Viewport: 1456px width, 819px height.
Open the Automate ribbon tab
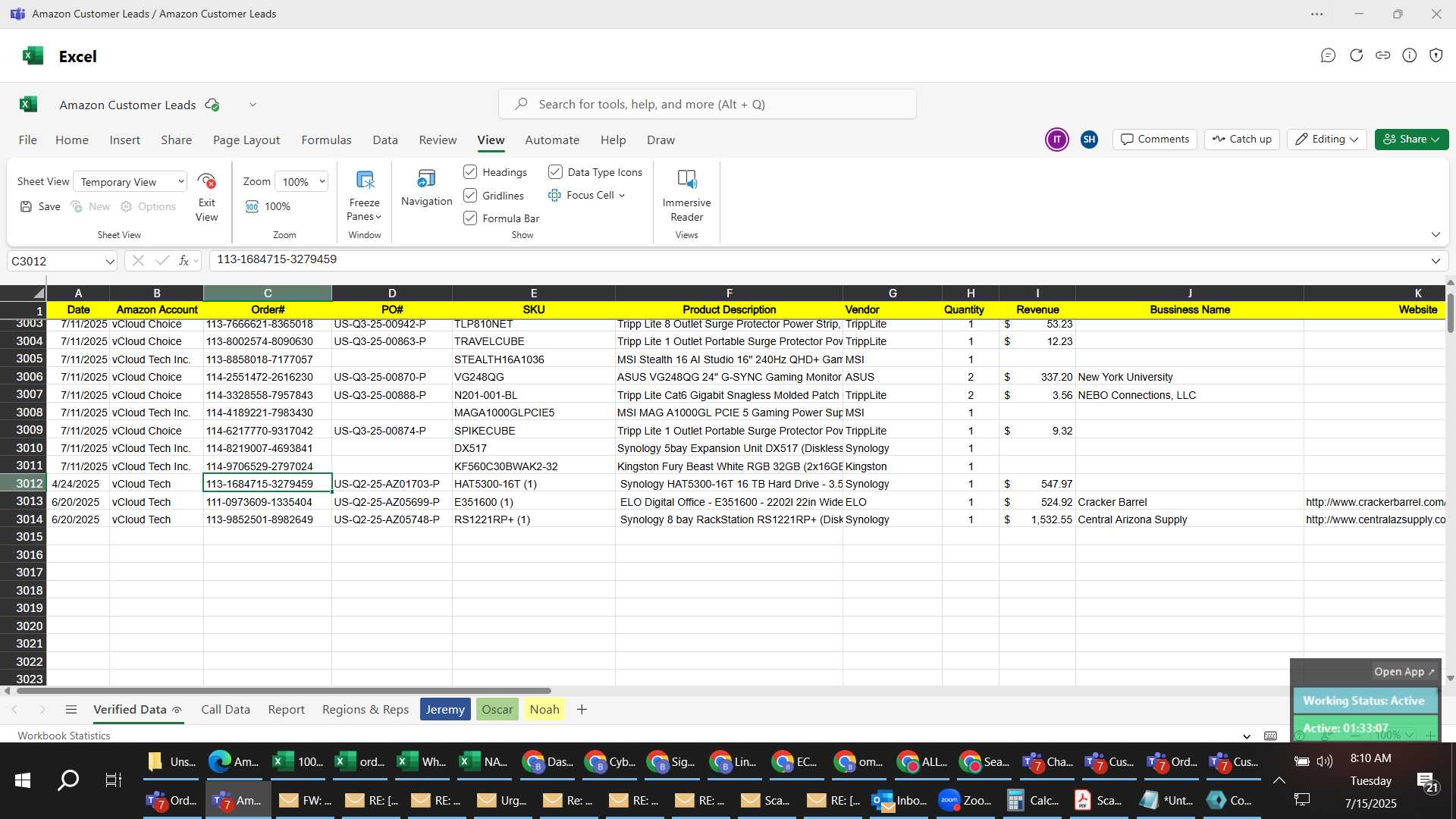(x=552, y=140)
